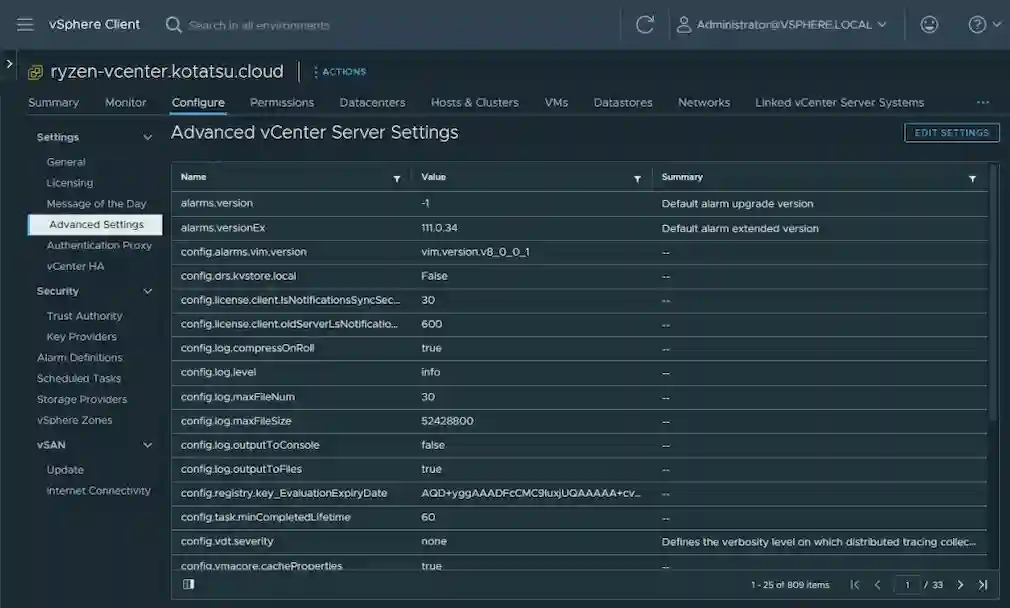Select config.drs.kvstore.local setting name
1010x608 pixels.
(x=238, y=276)
